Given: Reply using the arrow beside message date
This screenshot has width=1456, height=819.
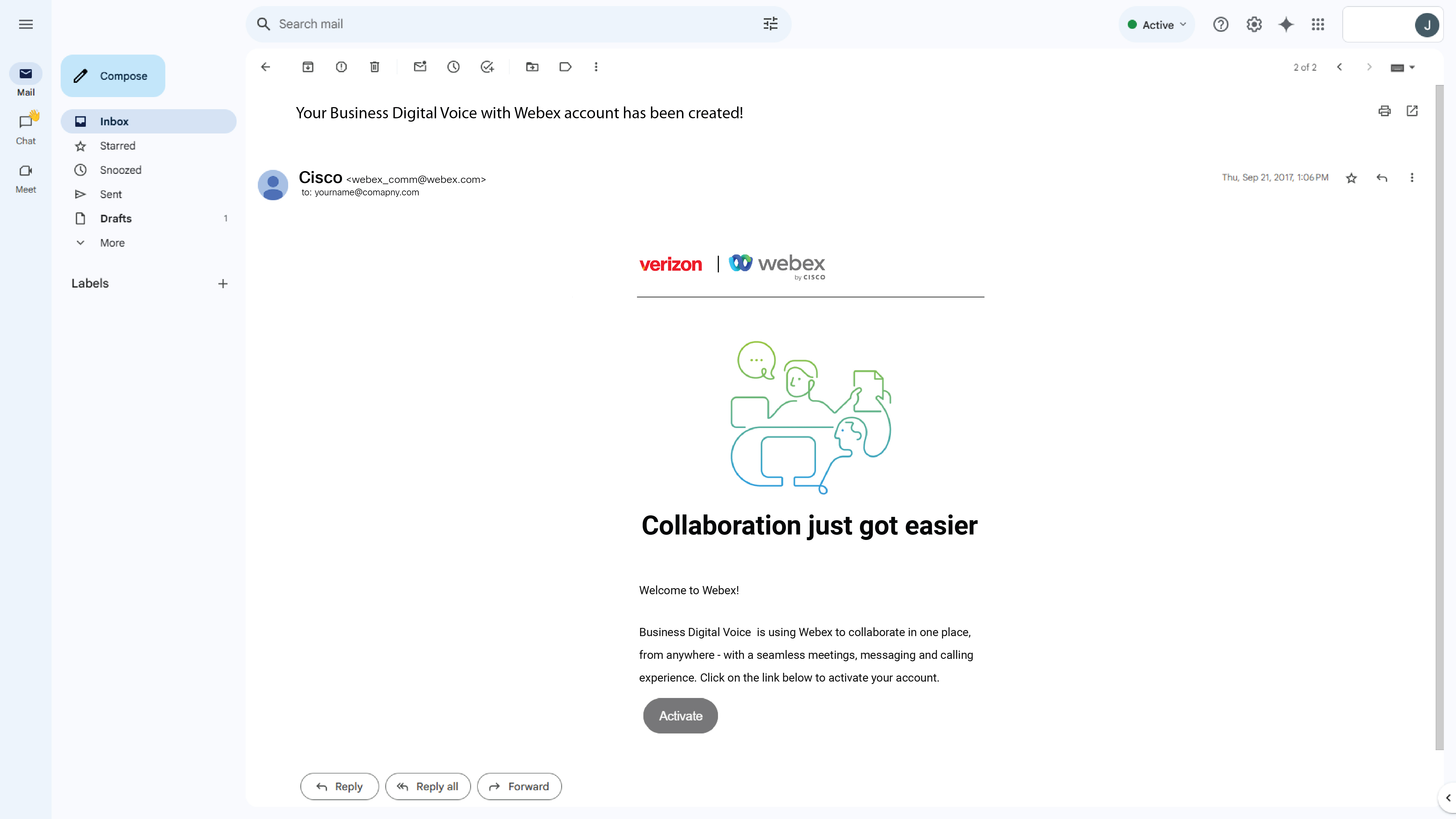Looking at the screenshot, I should coord(1382,178).
